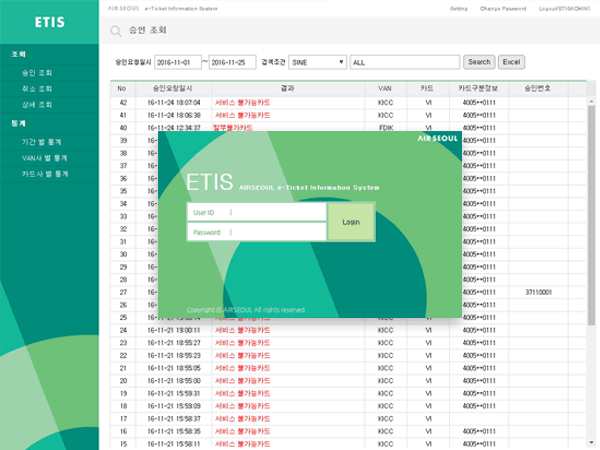Click the scrollbar down arrow
This screenshot has width=600, height=450.
tap(592, 443)
